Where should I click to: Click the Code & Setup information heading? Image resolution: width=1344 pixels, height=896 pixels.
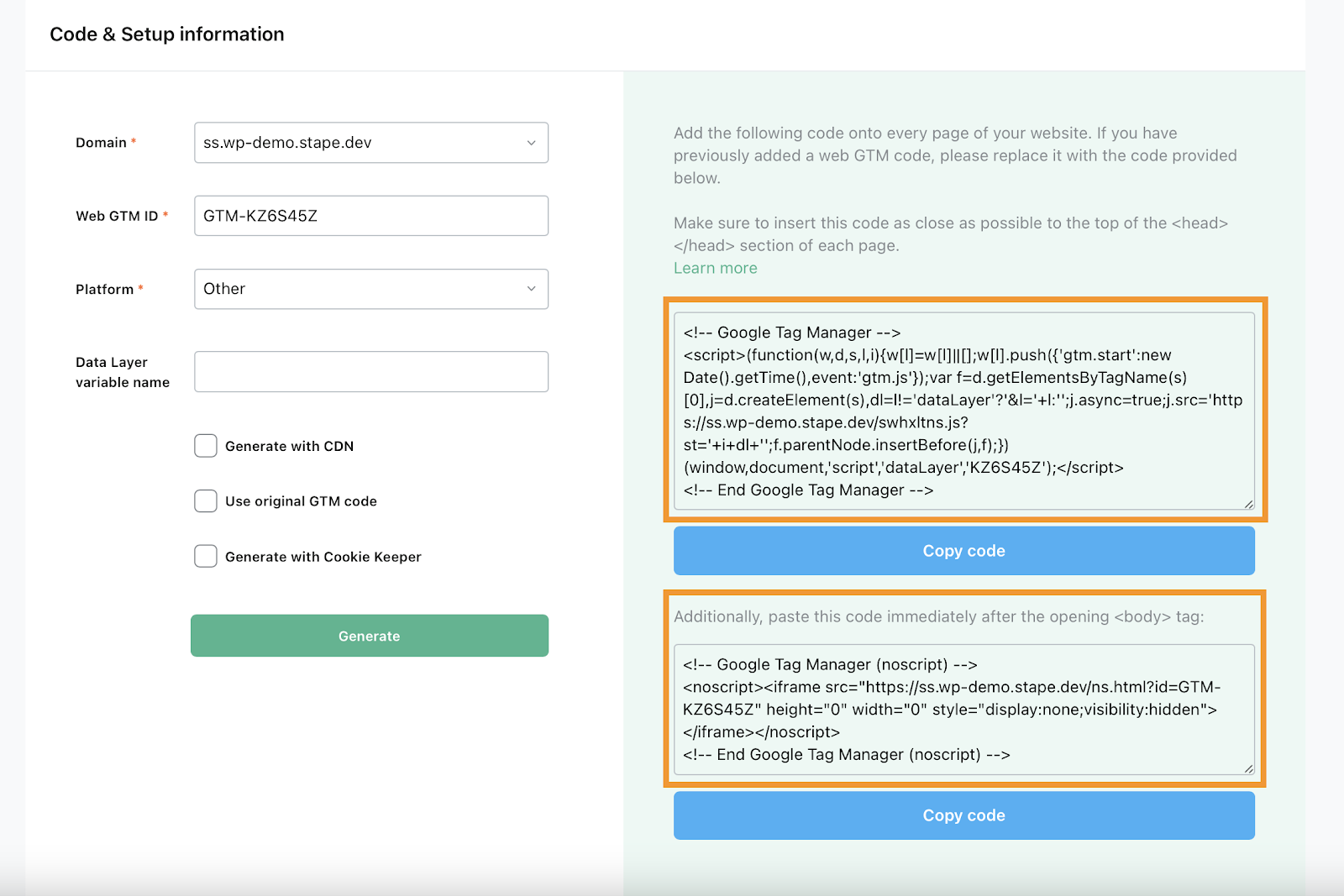click(x=167, y=34)
